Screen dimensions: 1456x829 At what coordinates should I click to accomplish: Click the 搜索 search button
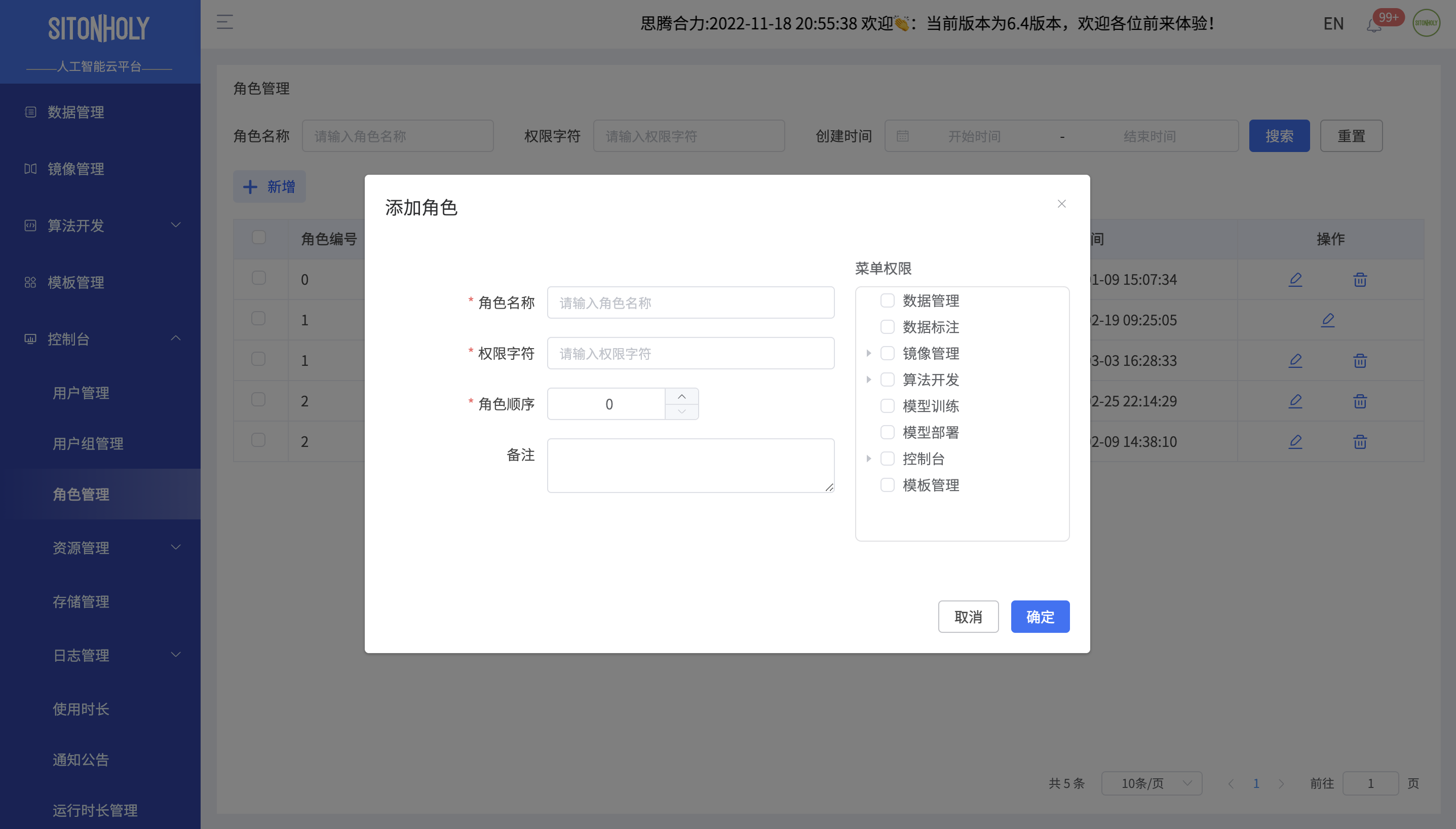tap(1279, 136)
